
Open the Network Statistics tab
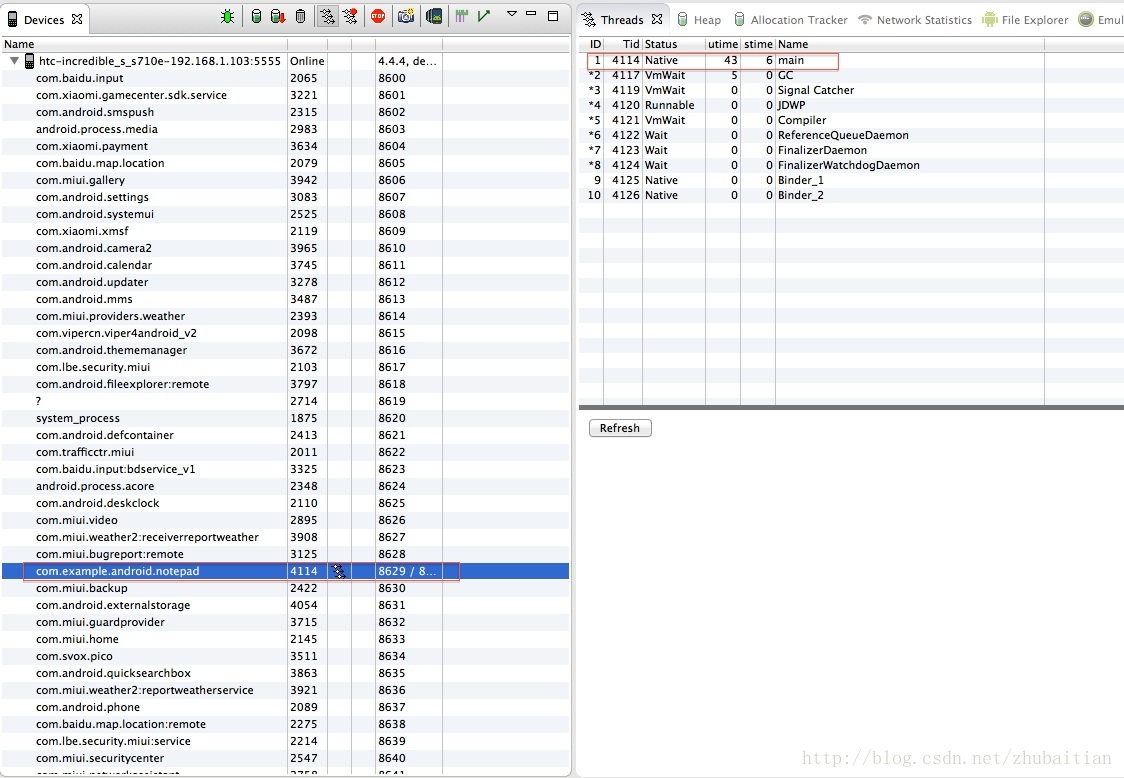(914, 20)
